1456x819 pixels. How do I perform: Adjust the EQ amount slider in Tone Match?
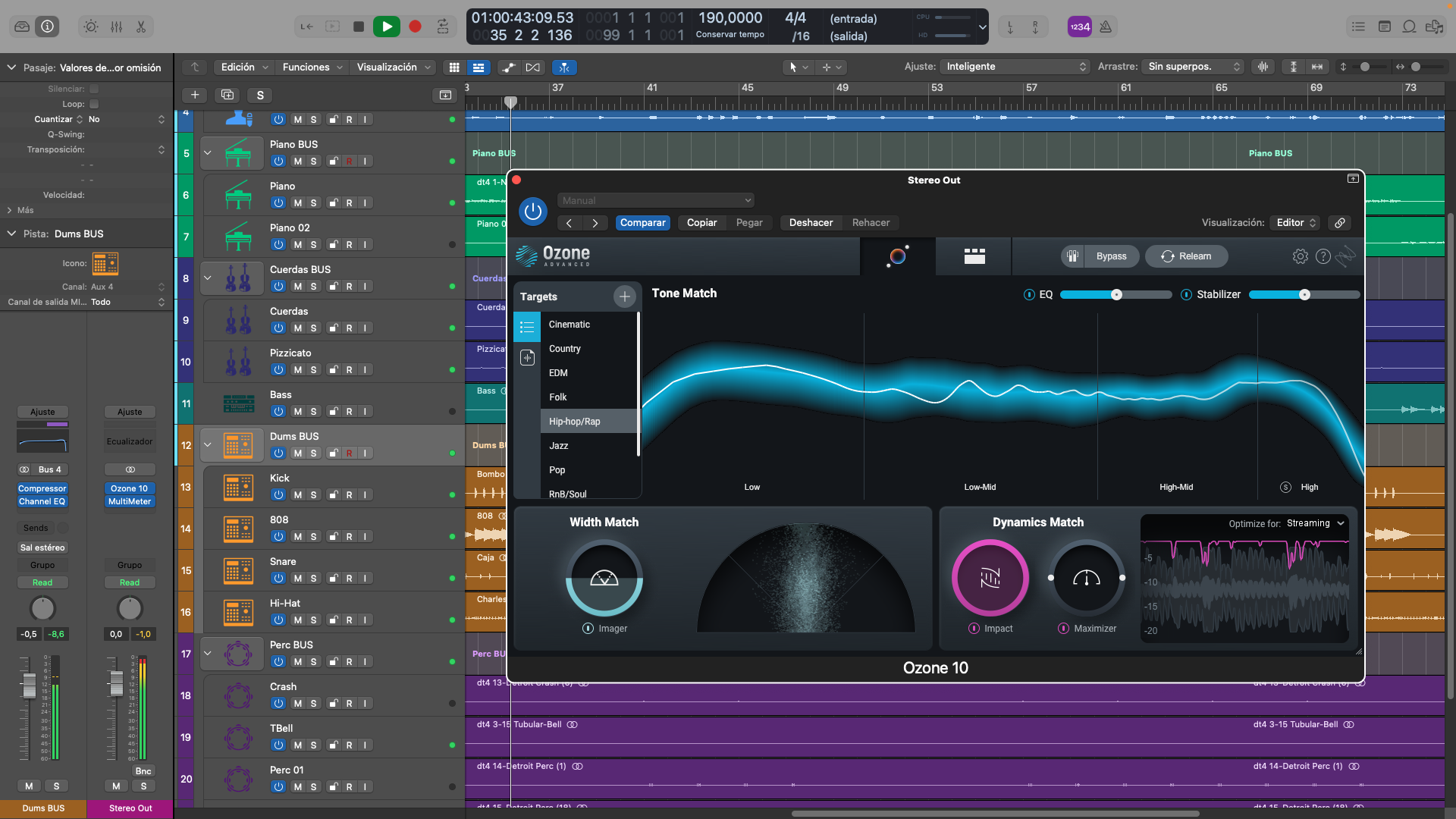click(1116, 294)
